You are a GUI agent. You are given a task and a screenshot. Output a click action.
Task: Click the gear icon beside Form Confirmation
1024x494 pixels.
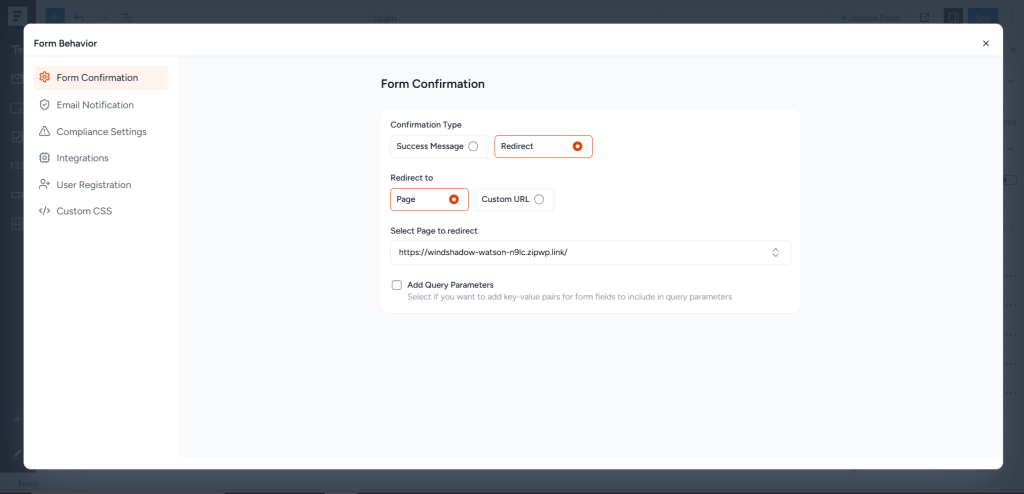[x=44, y=78]
